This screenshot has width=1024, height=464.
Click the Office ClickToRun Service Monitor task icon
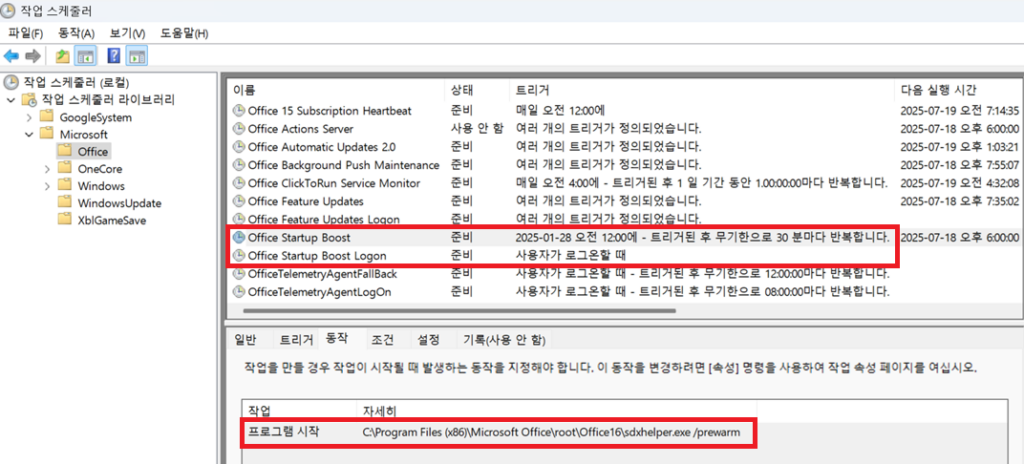[x=240, y=184]
